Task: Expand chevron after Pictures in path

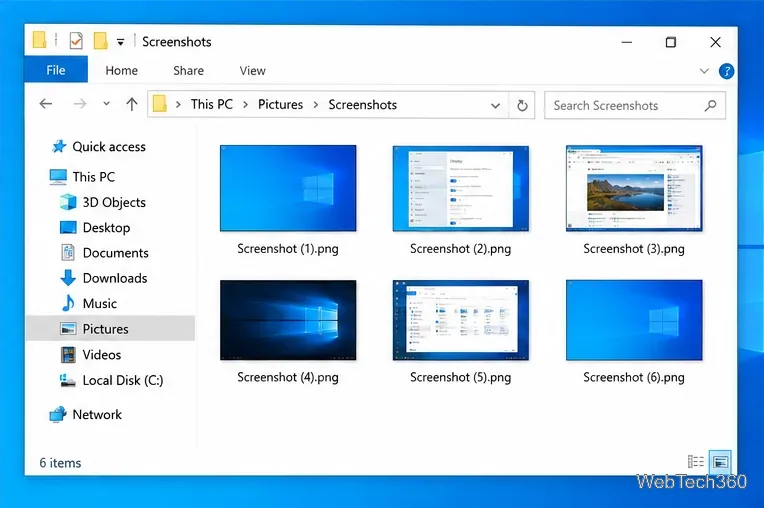Action: point(316,105)
